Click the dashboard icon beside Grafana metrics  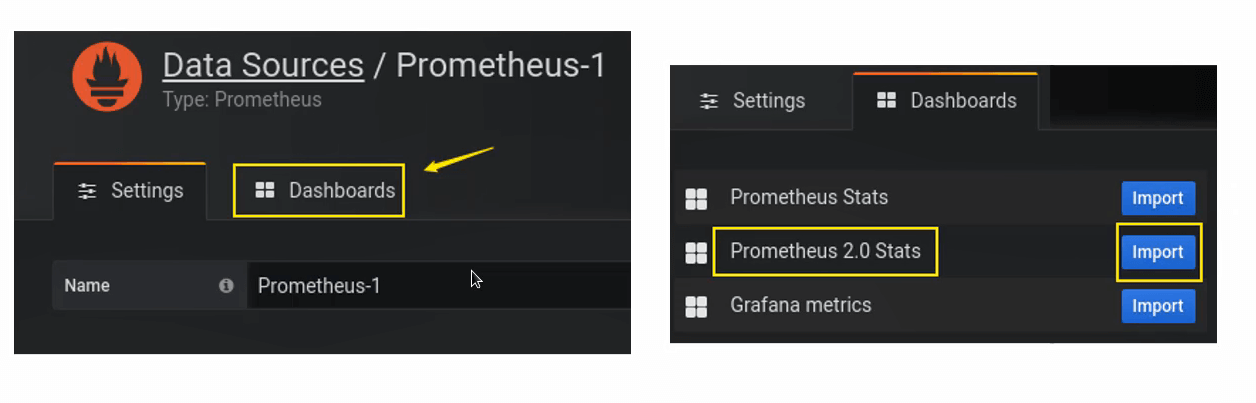coord(696,306)
